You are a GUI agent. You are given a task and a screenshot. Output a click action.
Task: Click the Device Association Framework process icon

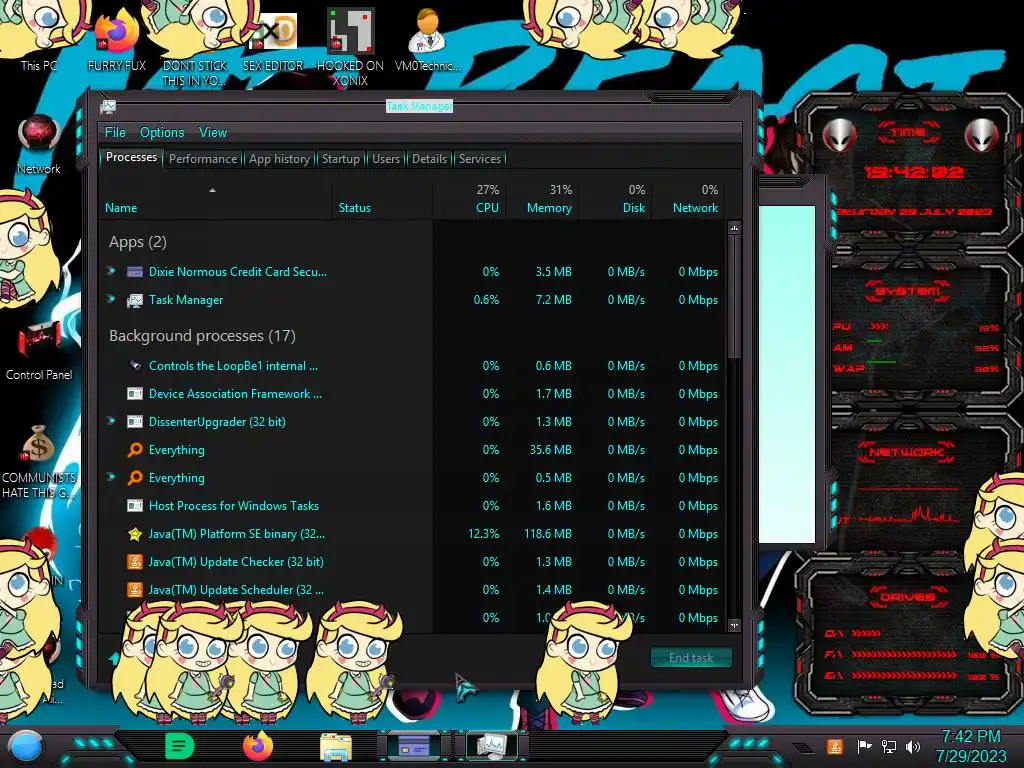point(135,394)
